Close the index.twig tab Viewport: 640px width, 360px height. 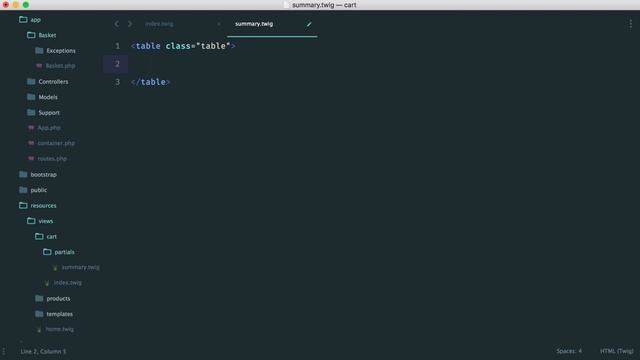coord(219,24)
